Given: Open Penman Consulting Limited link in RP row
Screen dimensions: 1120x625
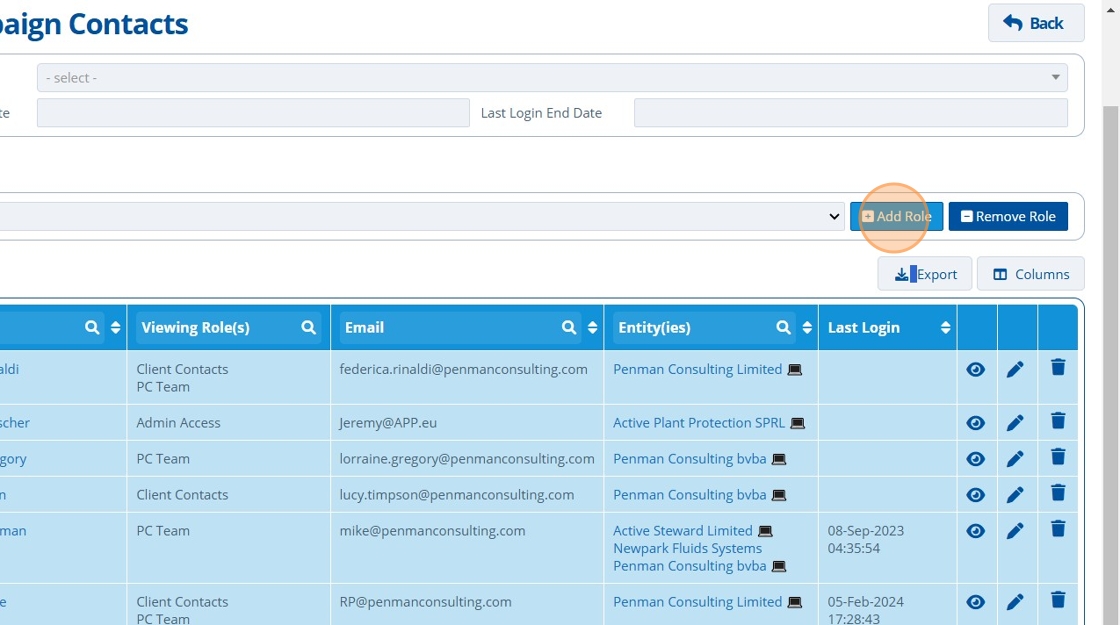Looking at the screenshot, I should [x=697, y=602].
